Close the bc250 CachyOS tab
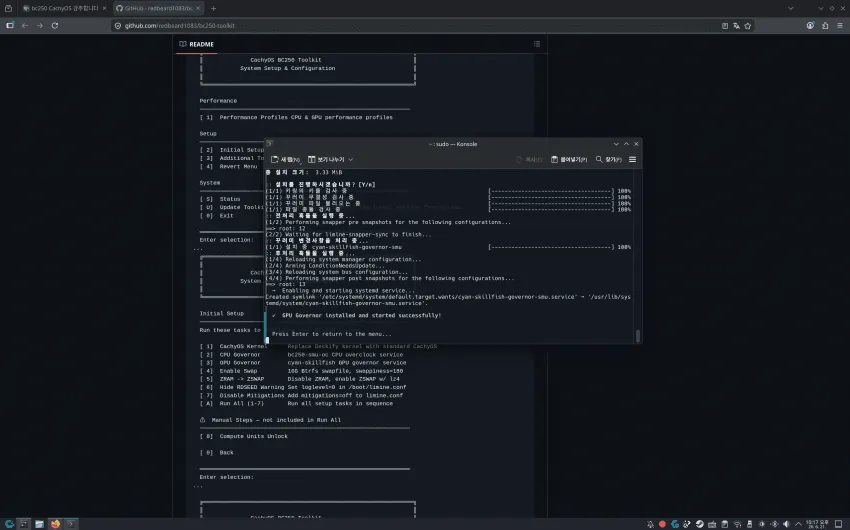This screenshot has width=850, height=530. [104, 8]
